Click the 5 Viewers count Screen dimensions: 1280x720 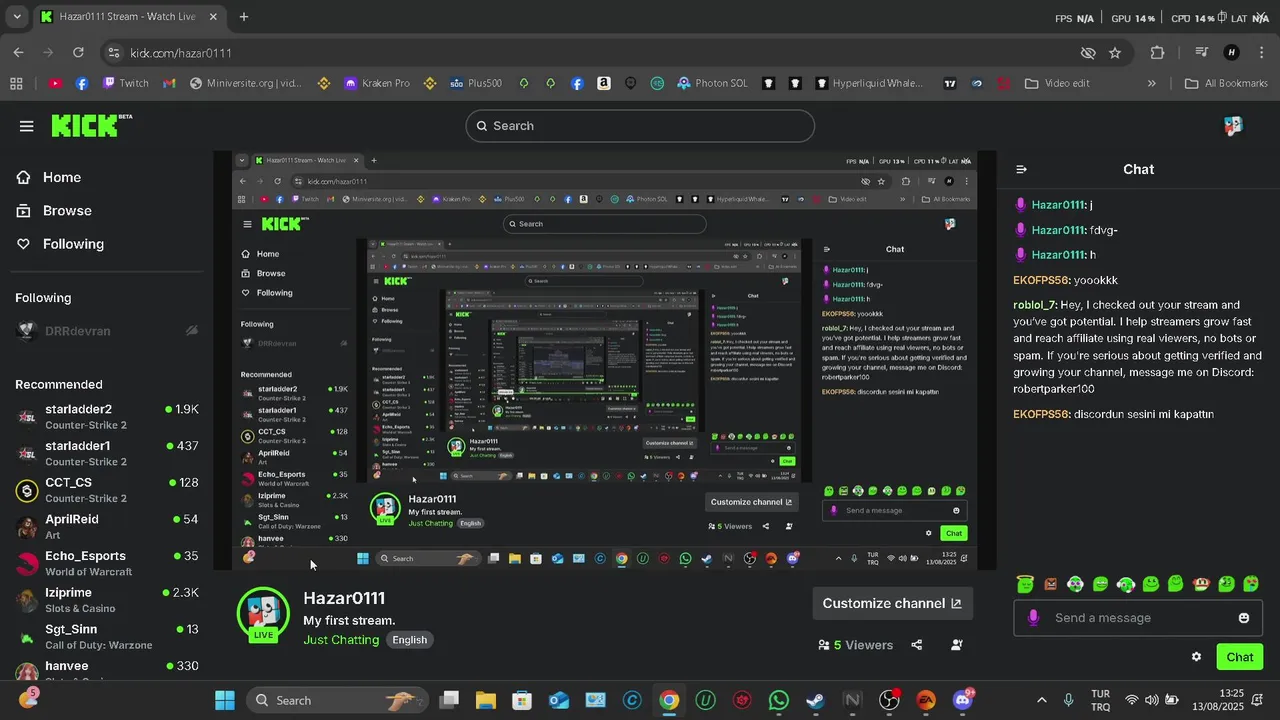[x=855, y=645]
